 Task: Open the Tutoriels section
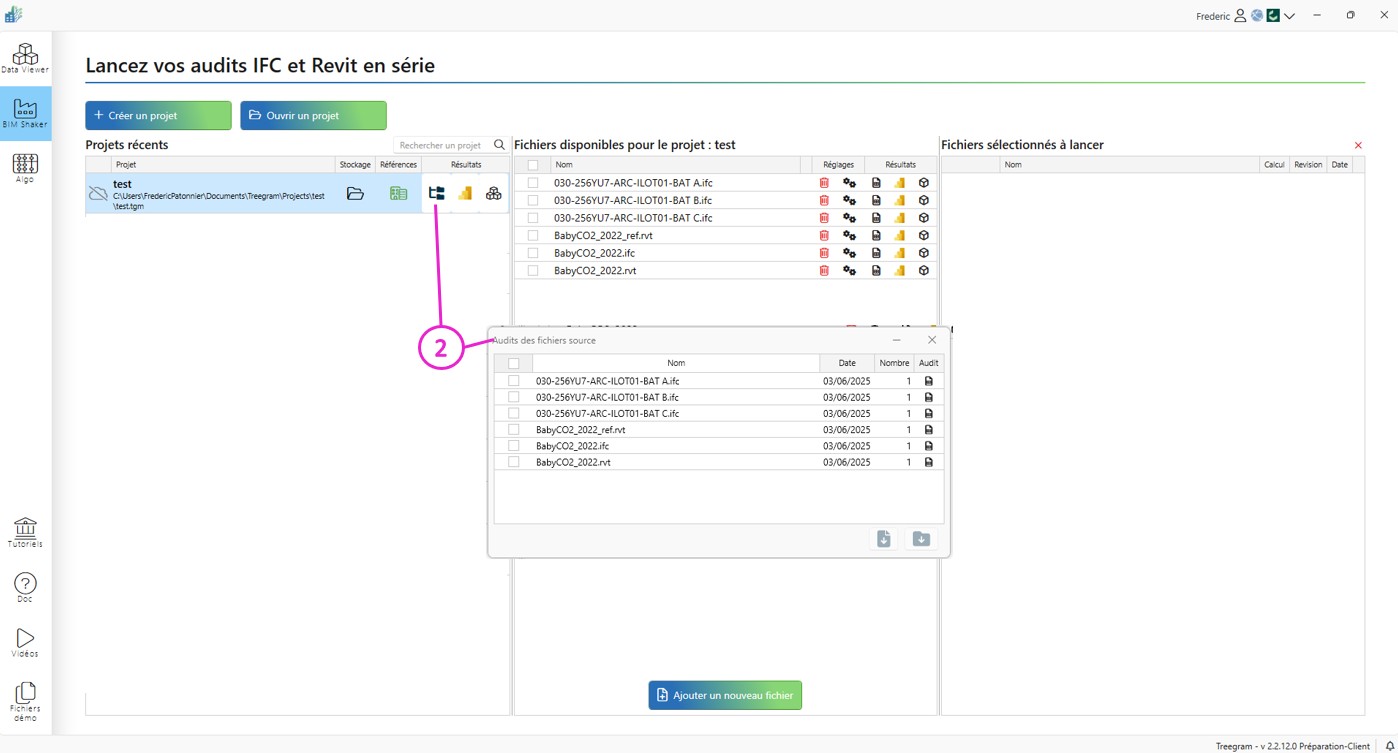pos(25,532)
